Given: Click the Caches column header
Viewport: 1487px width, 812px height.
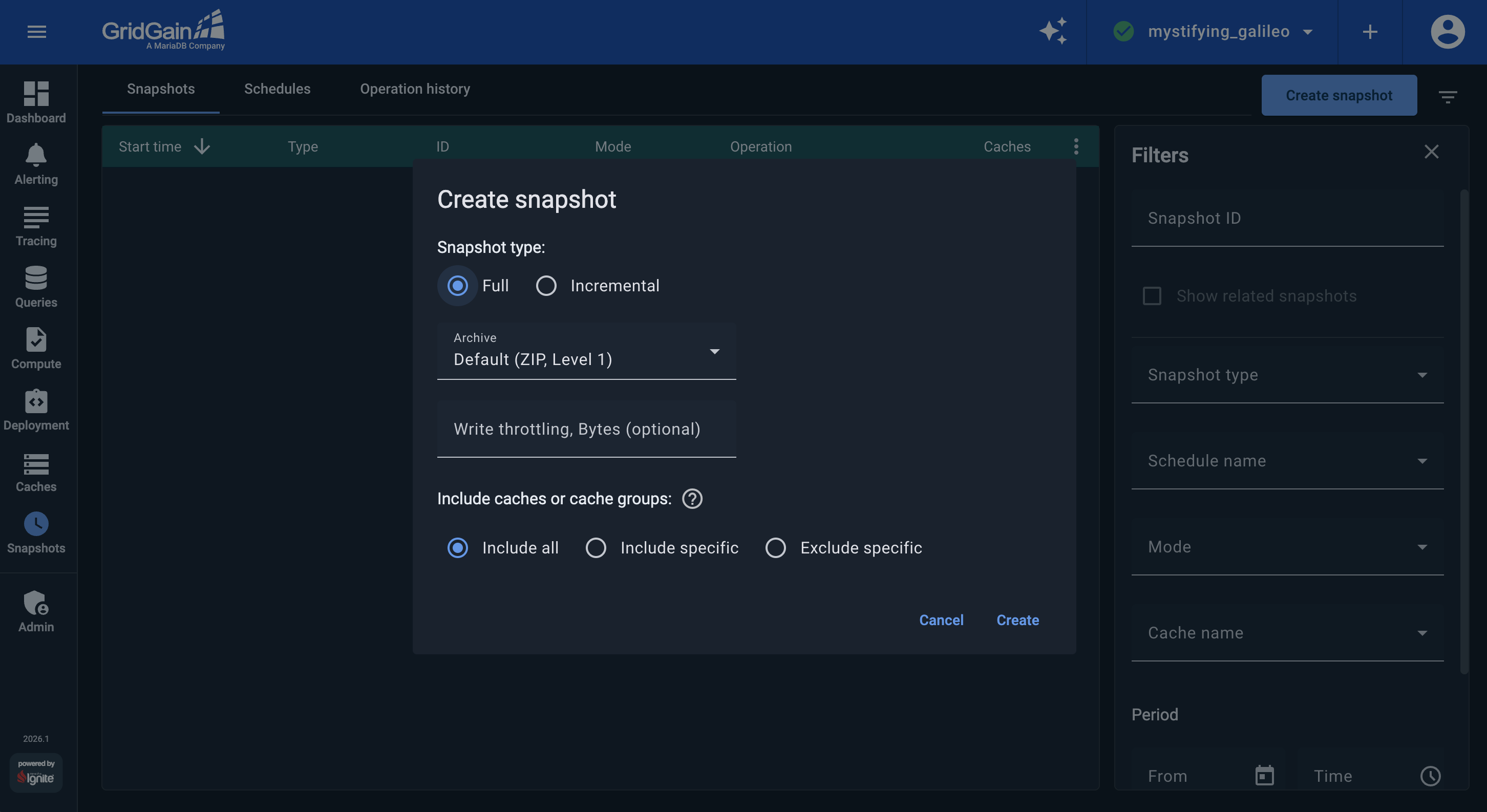Looking at the screenshot, I should point(1007,146).
